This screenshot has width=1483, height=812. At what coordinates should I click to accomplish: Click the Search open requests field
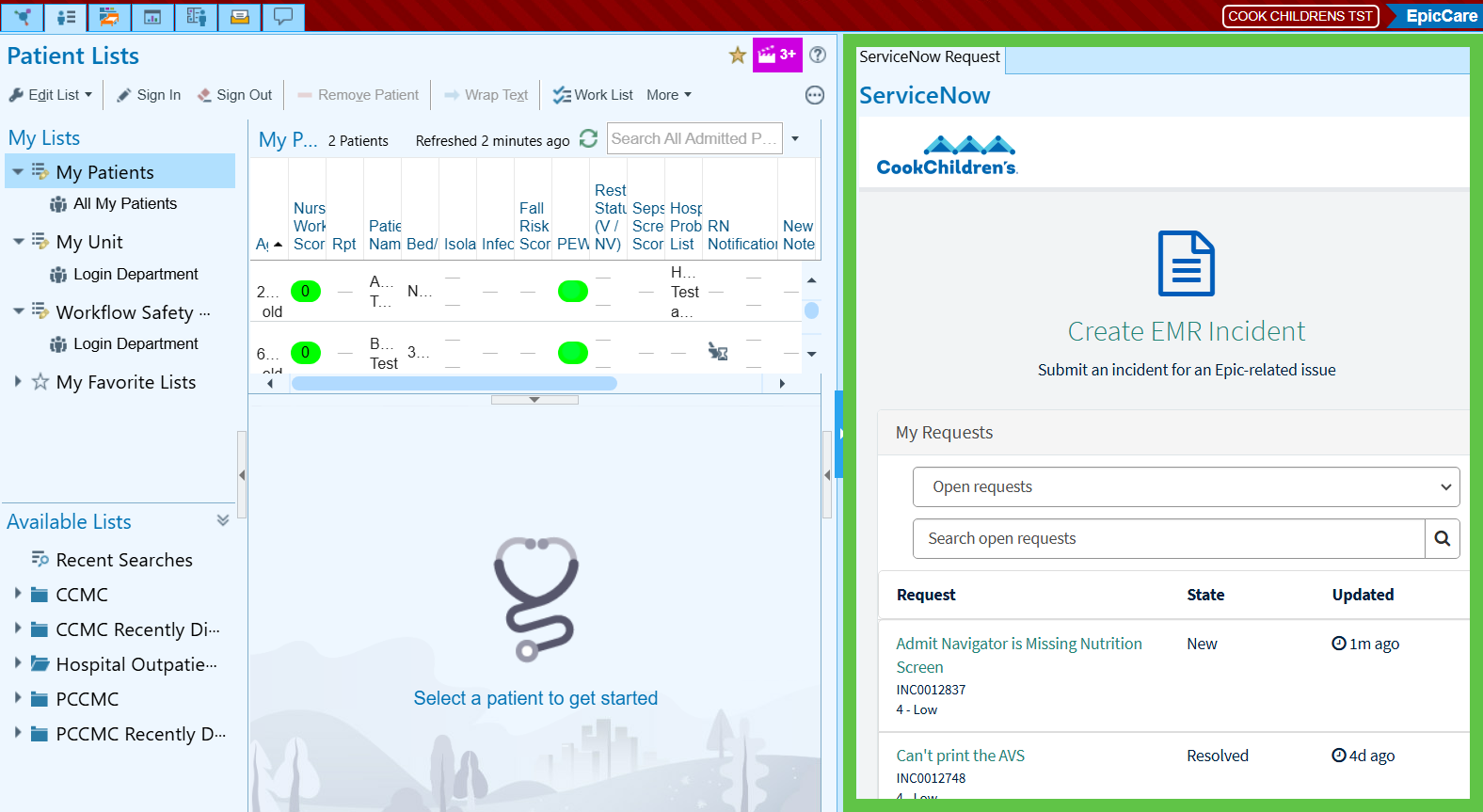pyautogui.click(x=1169, y=538)
